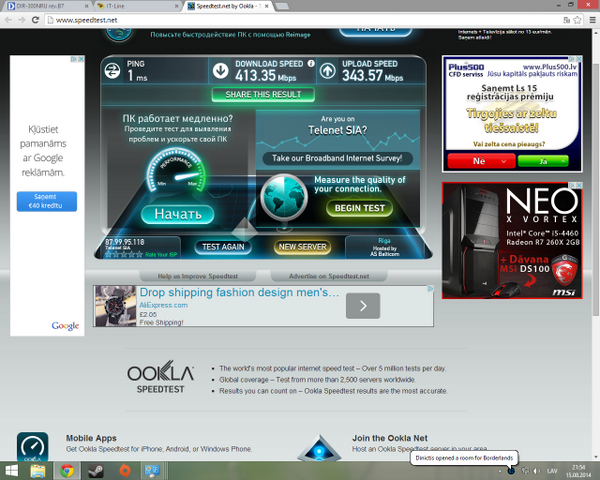Open the AliExpress.com ad link

pos(163,305)
